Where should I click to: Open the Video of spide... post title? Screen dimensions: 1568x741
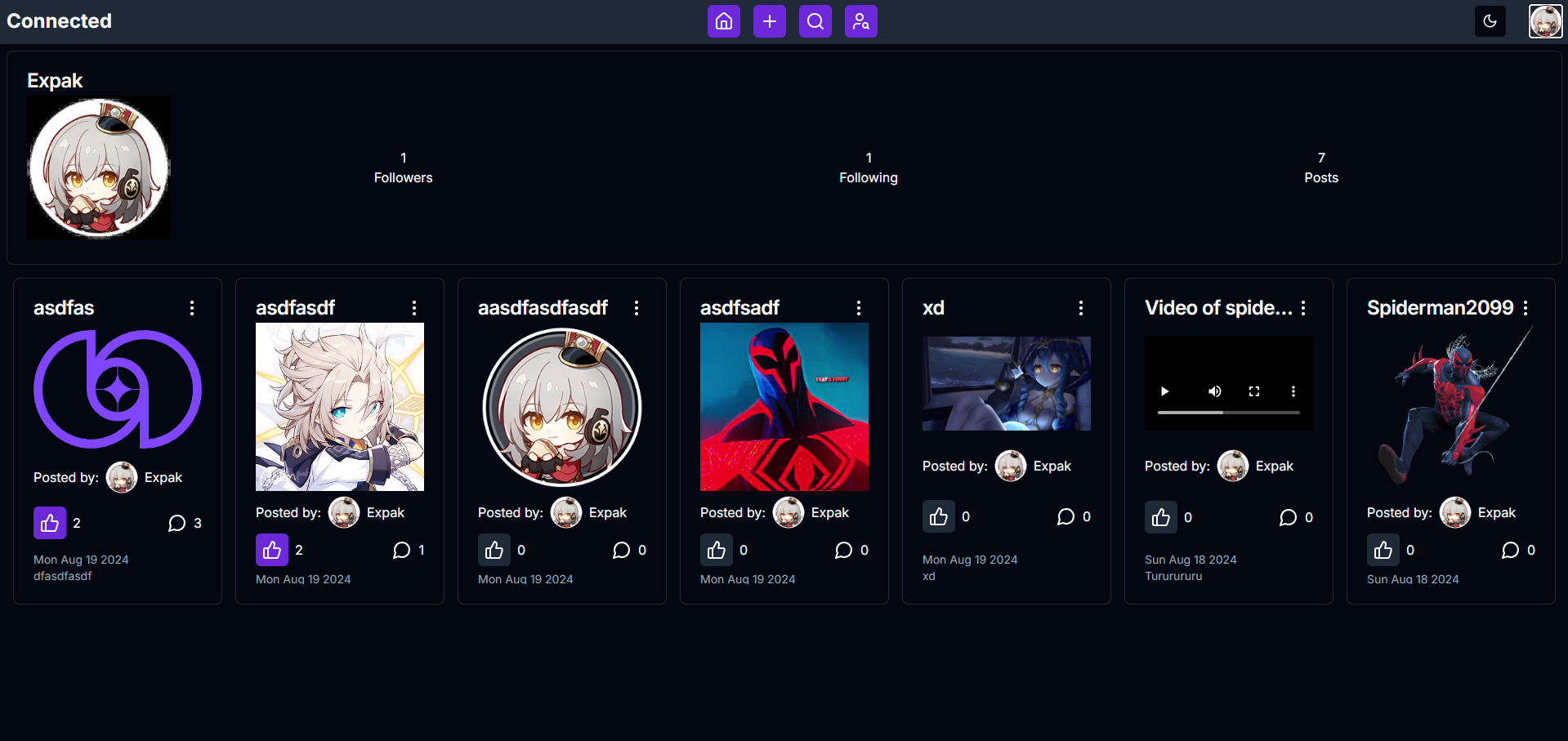[x=1219, y=308]
